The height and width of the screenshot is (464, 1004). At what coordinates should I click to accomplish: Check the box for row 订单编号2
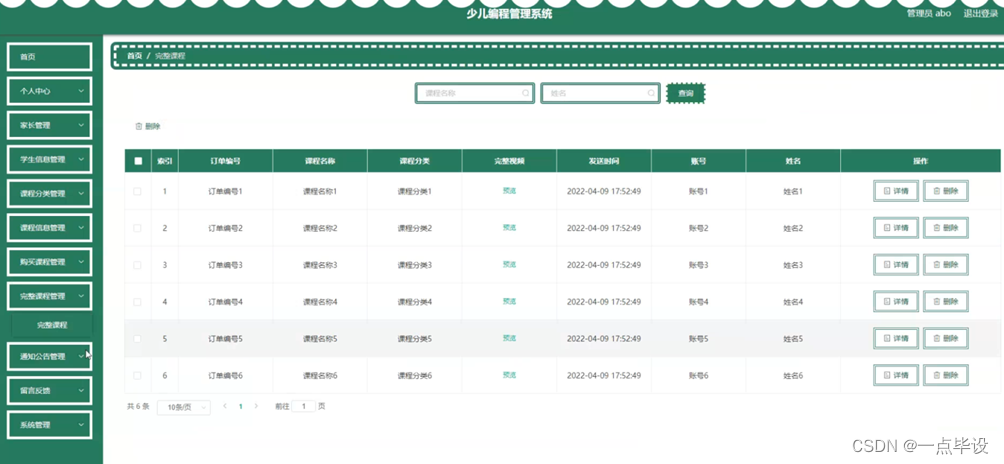[137, 228]
